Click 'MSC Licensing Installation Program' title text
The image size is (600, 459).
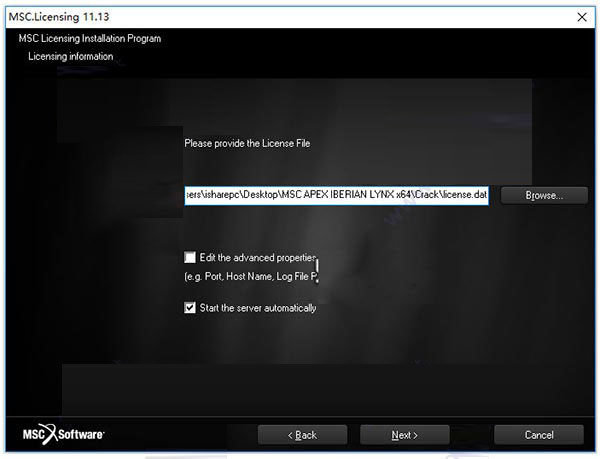click(90, 38)
